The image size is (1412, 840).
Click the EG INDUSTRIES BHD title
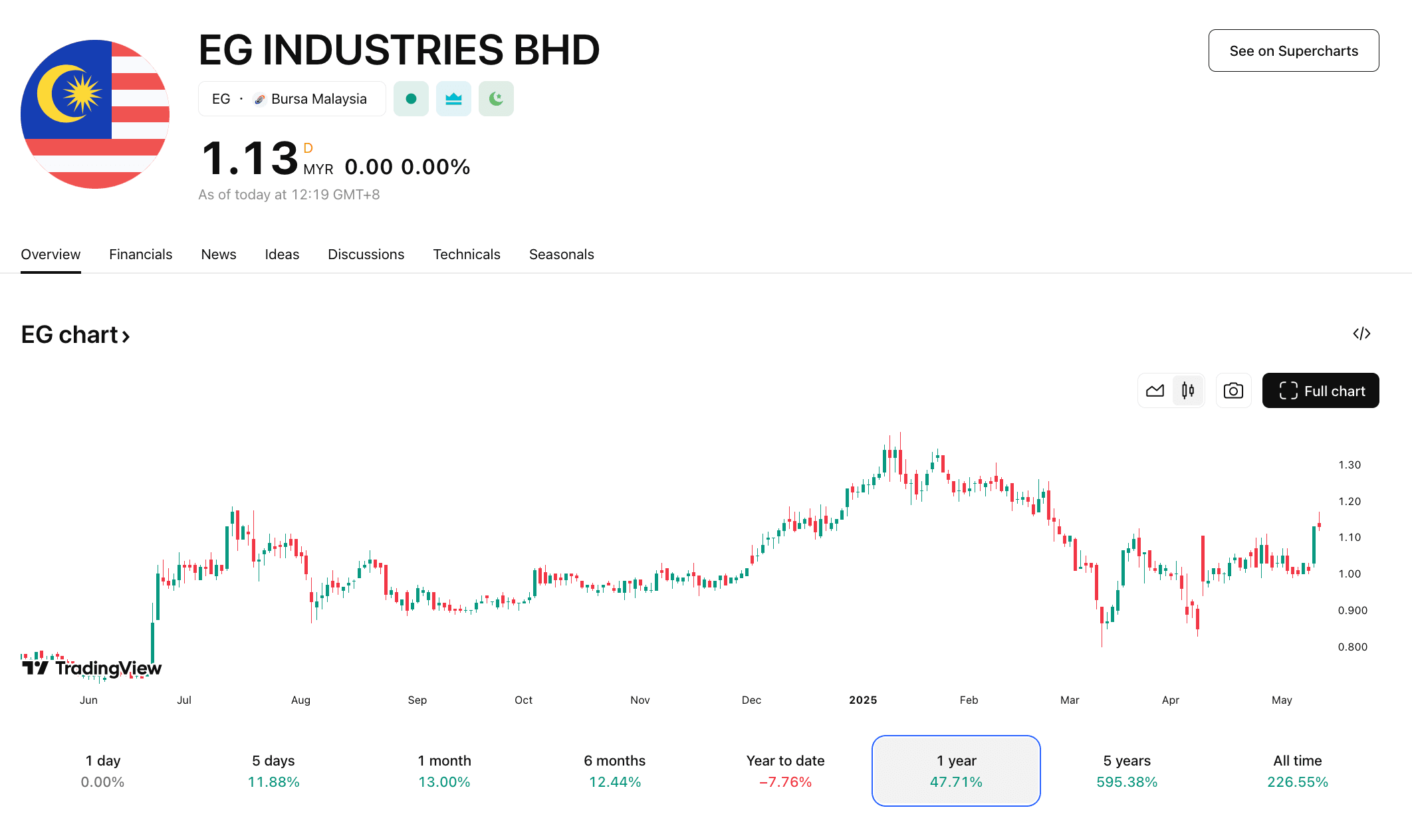399,50
